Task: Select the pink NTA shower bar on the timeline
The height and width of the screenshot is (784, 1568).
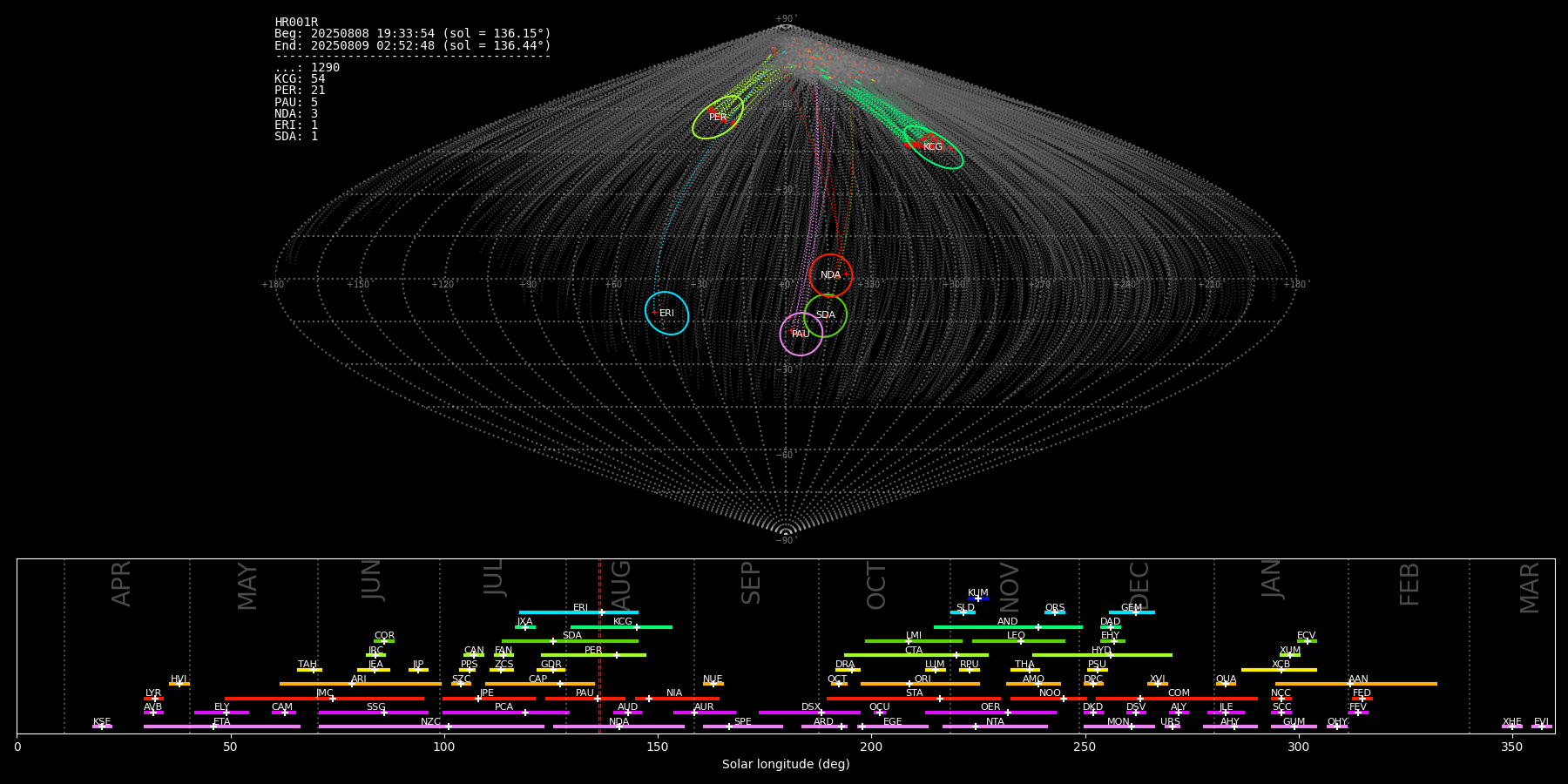Action: [x=995, y=727]
